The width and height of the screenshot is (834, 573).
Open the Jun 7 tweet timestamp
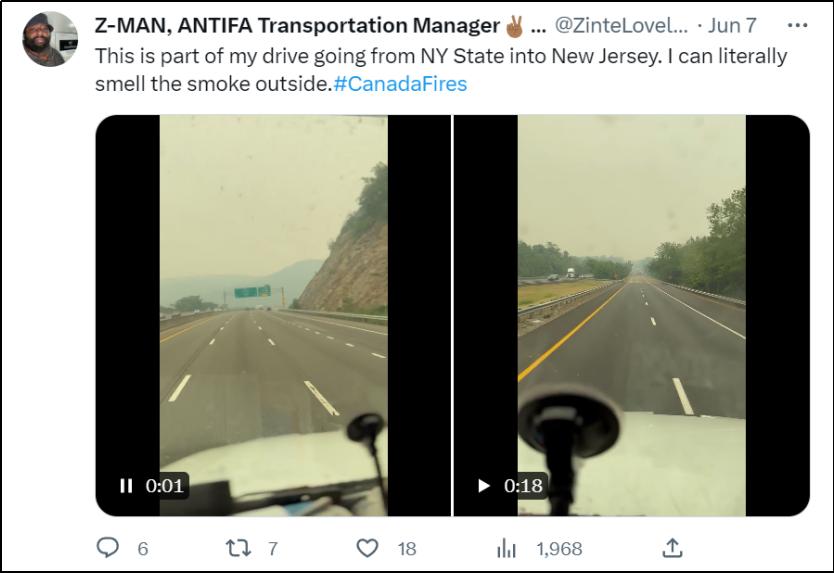(734, 25)
